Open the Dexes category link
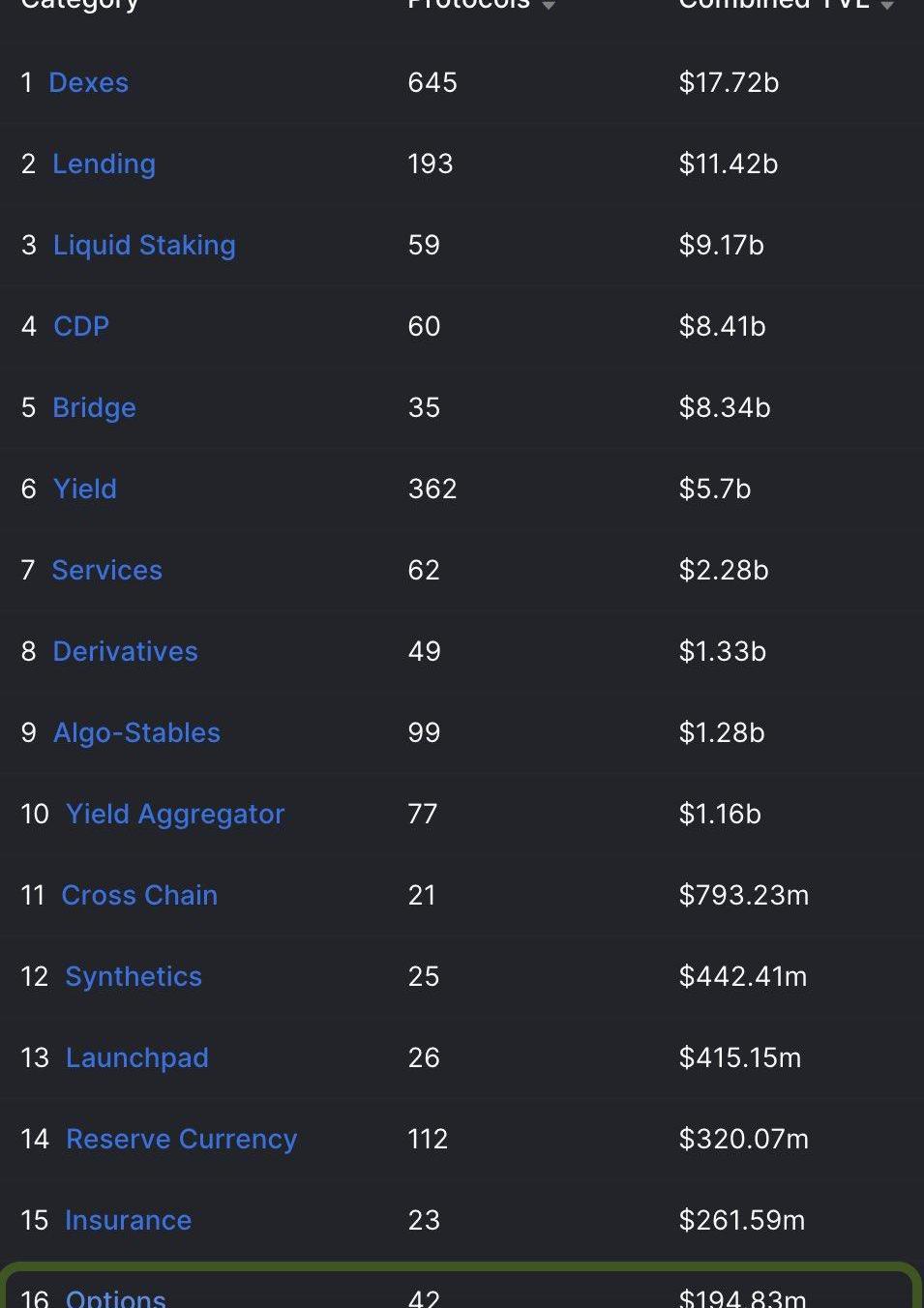The image size is (924, 1308). click(88, 83)
